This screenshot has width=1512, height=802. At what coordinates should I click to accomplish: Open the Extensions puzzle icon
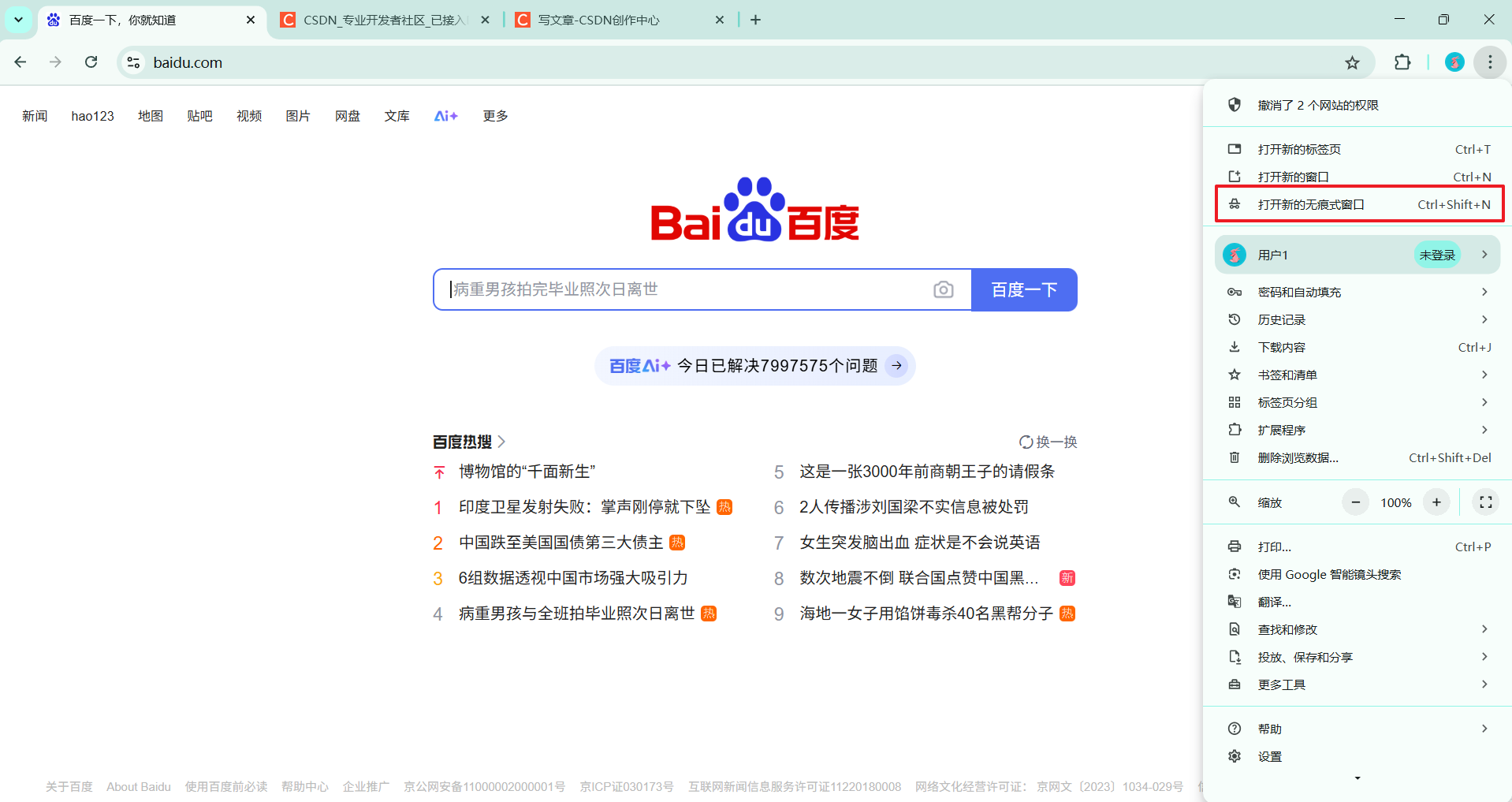coord(1402,62)
